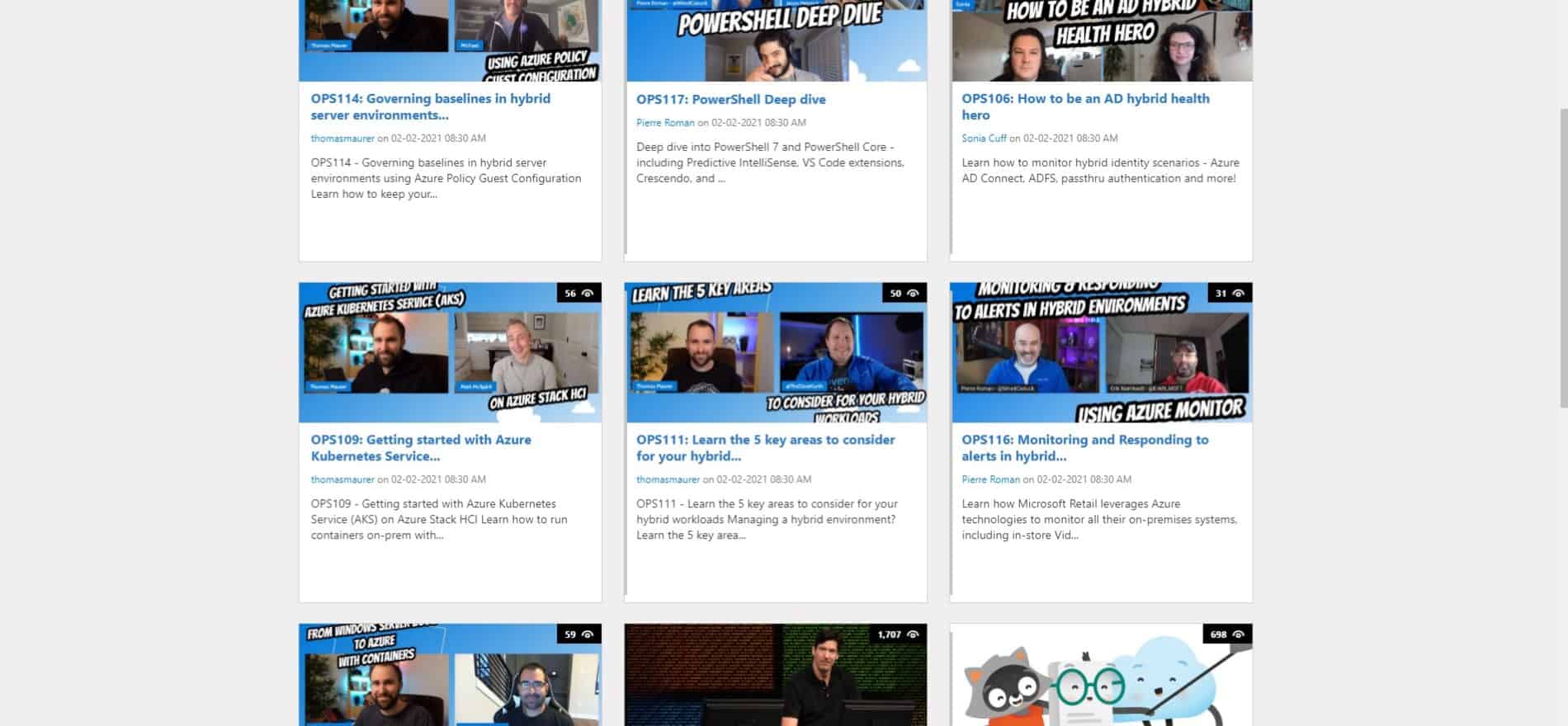Screen dimensions: 1568x726
Task: Visit Sonia Cuff author profile link
Action: [984, 139]
